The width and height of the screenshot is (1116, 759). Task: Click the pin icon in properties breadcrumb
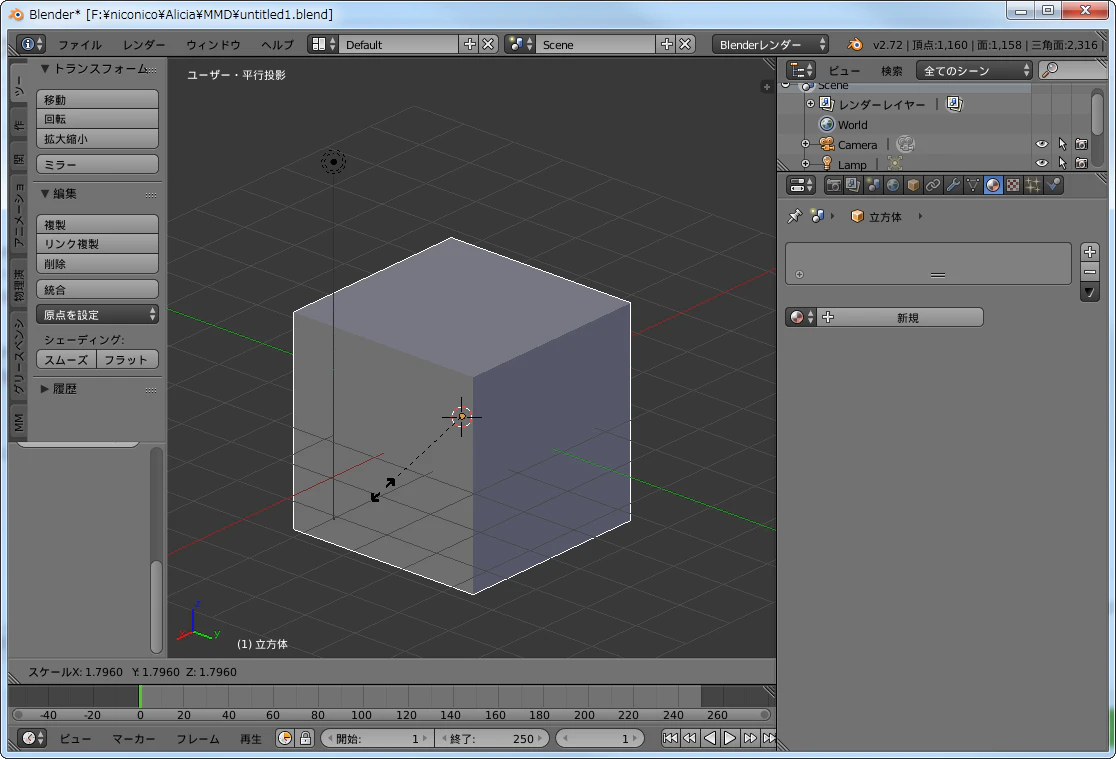point(794,216)
